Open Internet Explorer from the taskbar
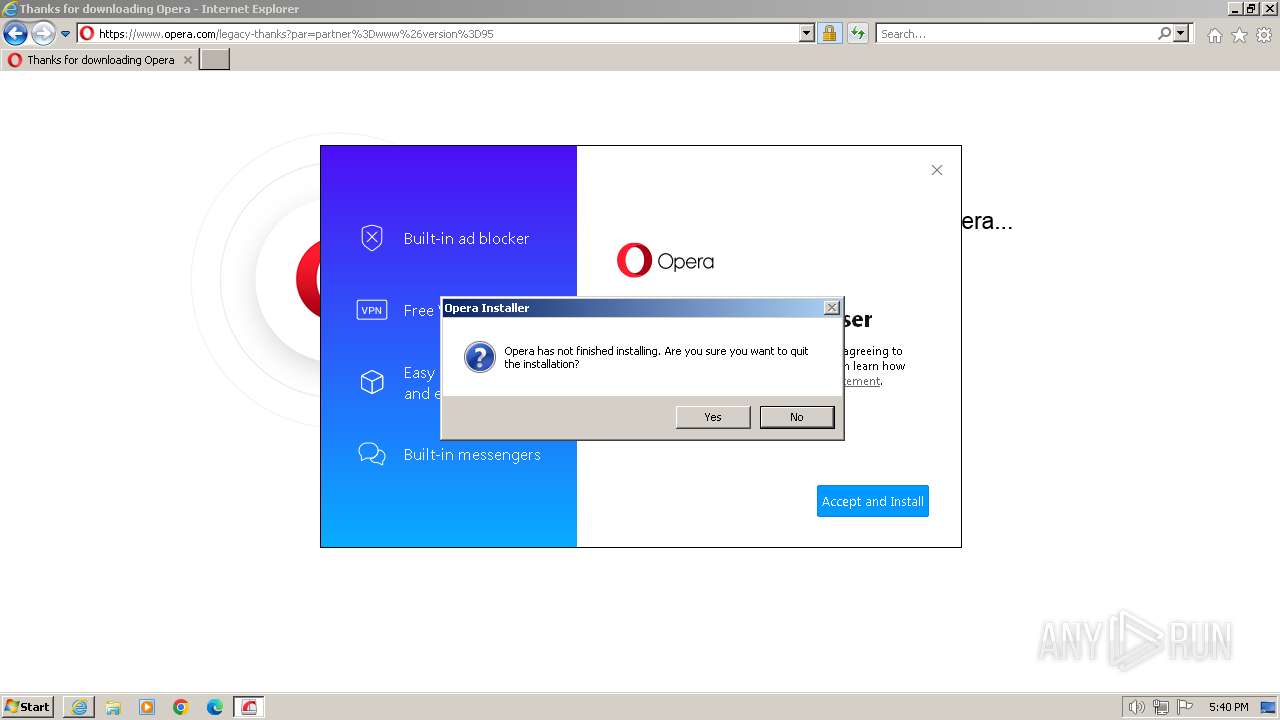1280x720 pixels. click(79, 707)
